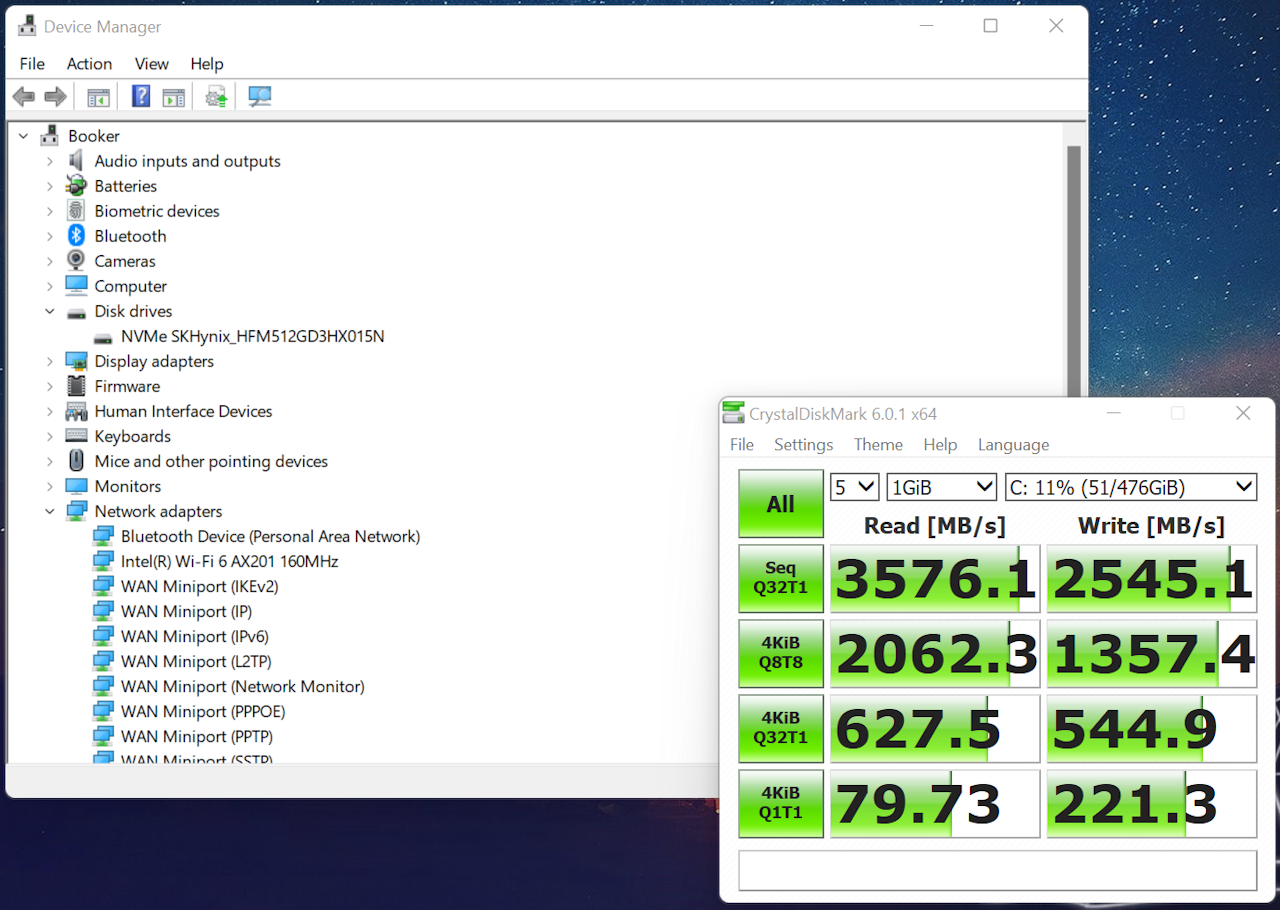Start the 4KiB Q8T8 benchmark
This screenshot has width=1280, height=910.
(x=781, y=653)
